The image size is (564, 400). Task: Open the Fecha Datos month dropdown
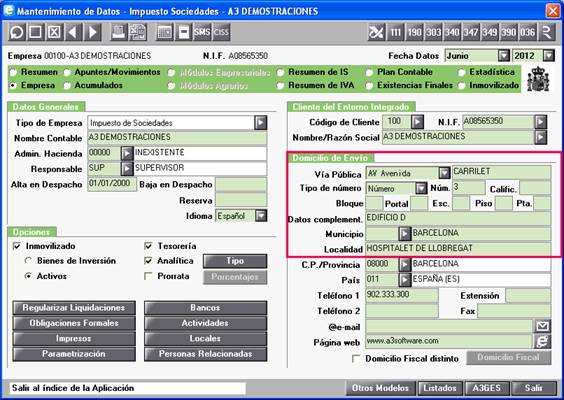[504, 56]
